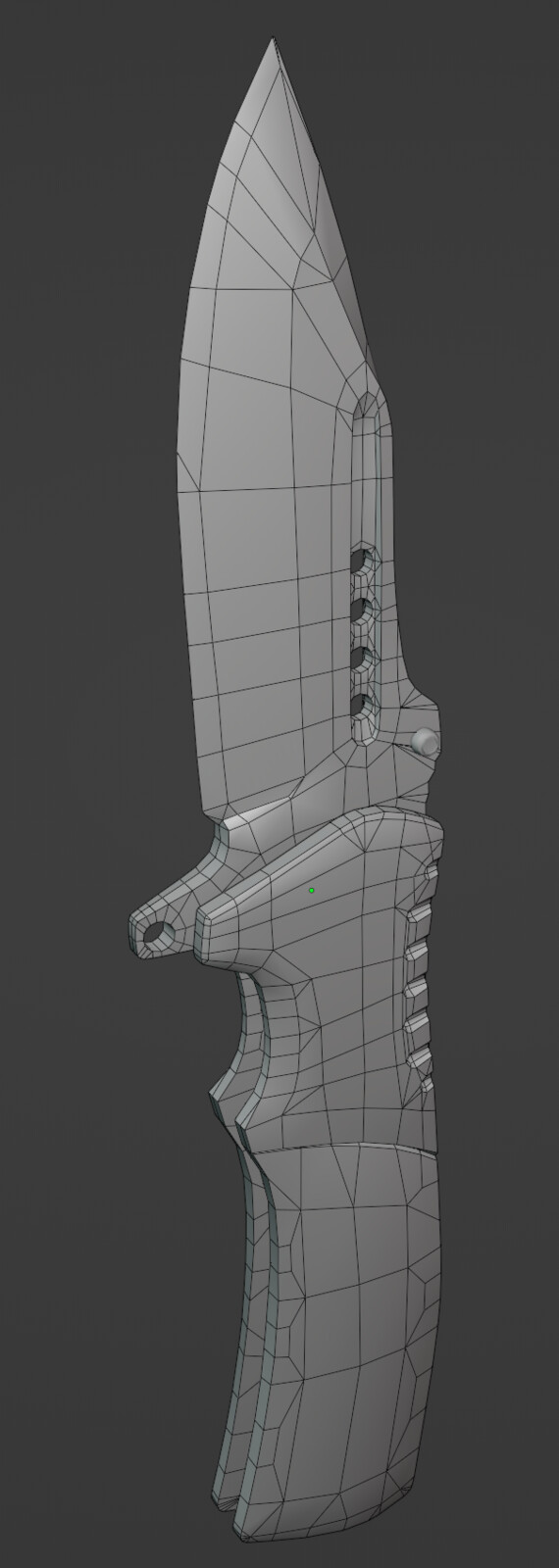Click the middle jimping notch on handle

point(419,988)
